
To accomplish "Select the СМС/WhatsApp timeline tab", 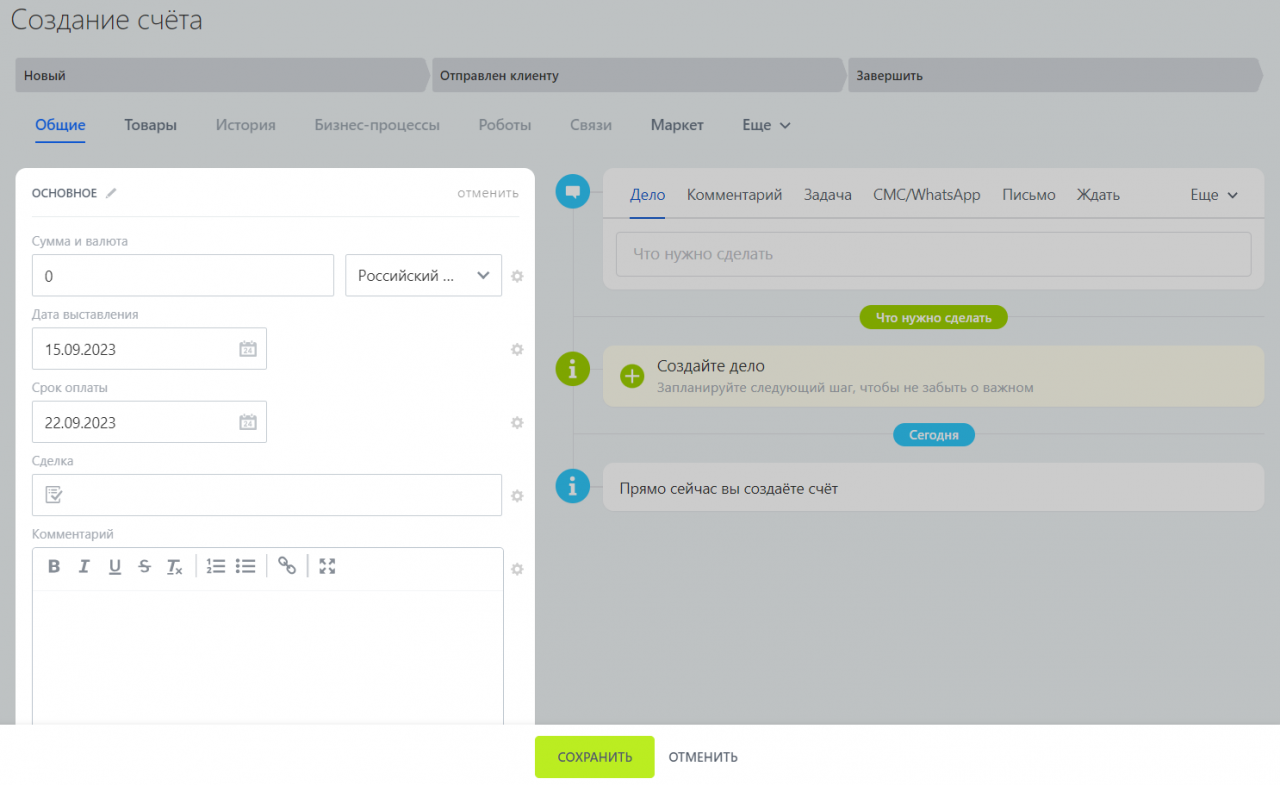I will click(x=927, y=195).
